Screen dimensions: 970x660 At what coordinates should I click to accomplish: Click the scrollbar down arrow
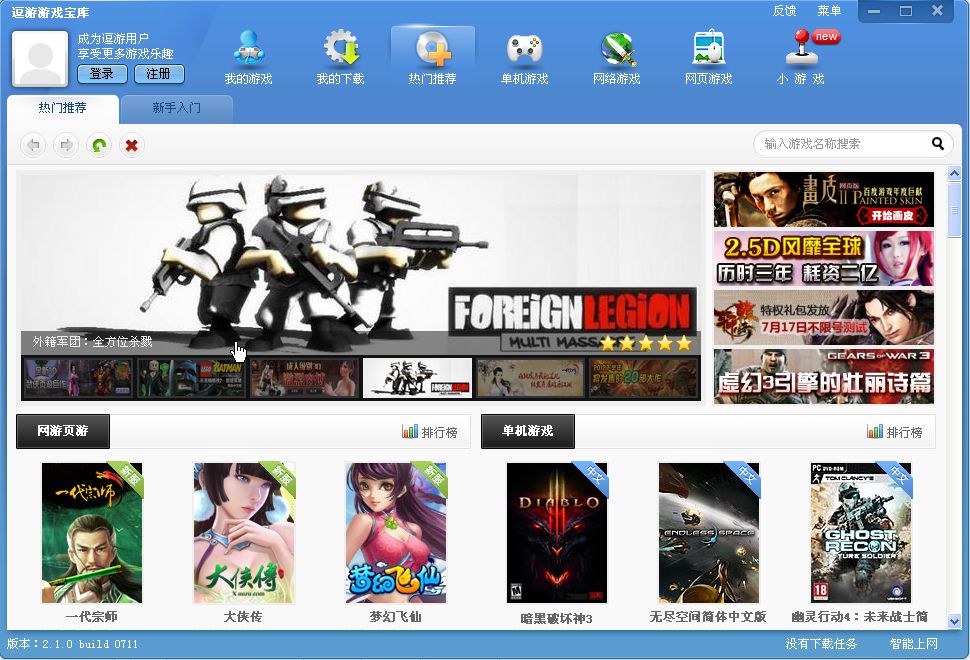[954, 620]
